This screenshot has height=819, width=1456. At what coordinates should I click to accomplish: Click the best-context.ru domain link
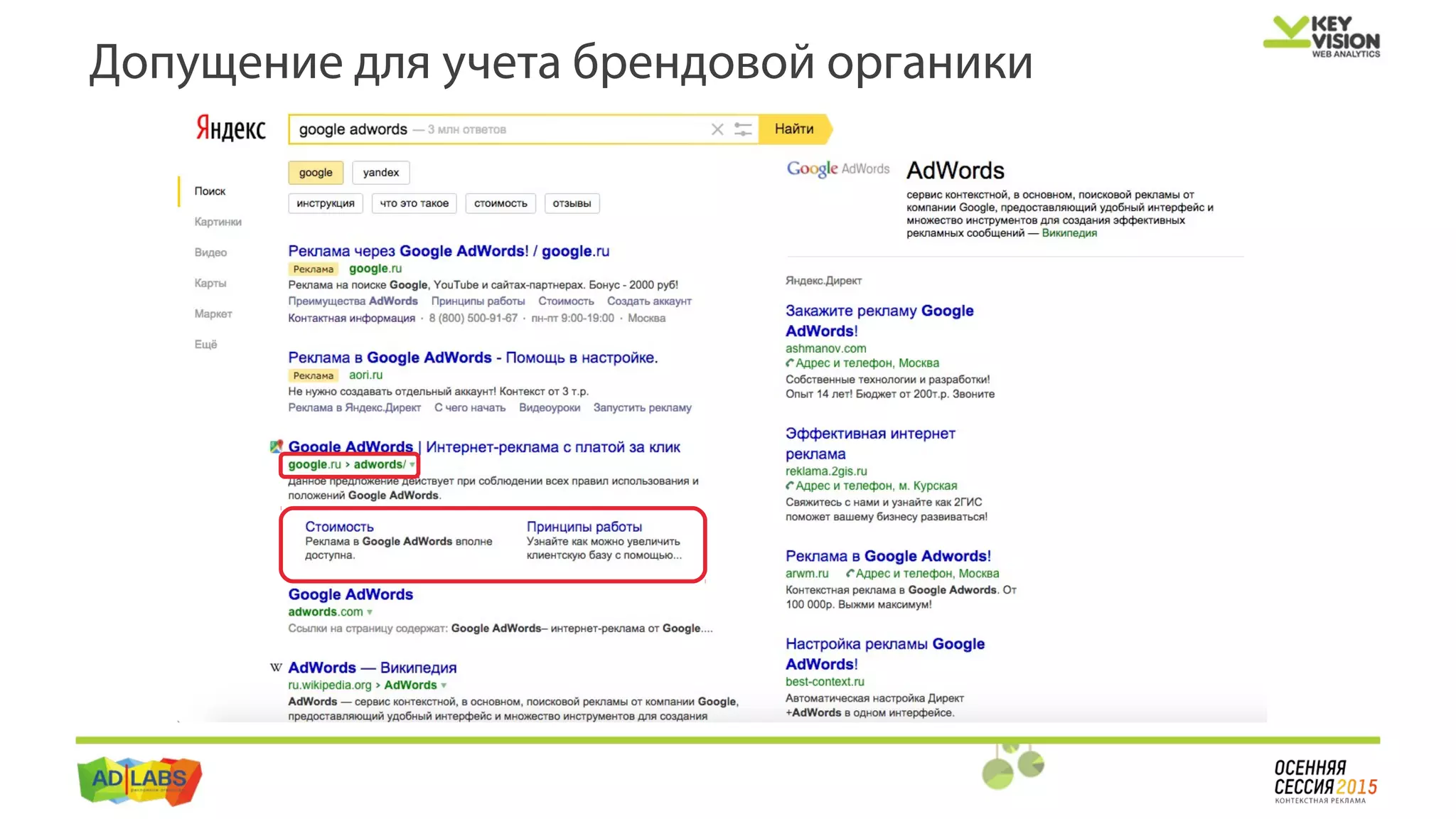pos(825,682)
